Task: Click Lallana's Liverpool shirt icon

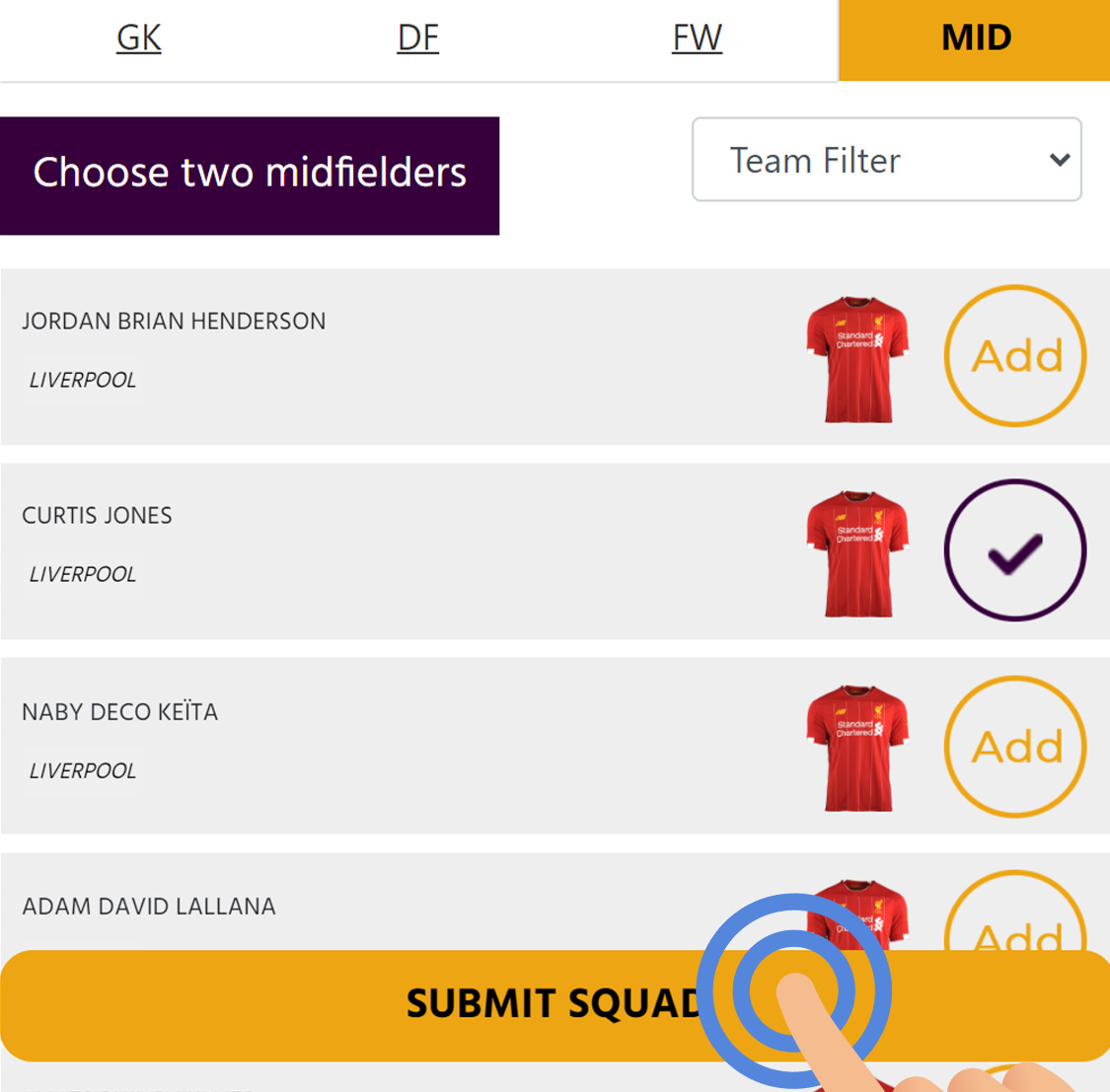Action: point(857,914)
